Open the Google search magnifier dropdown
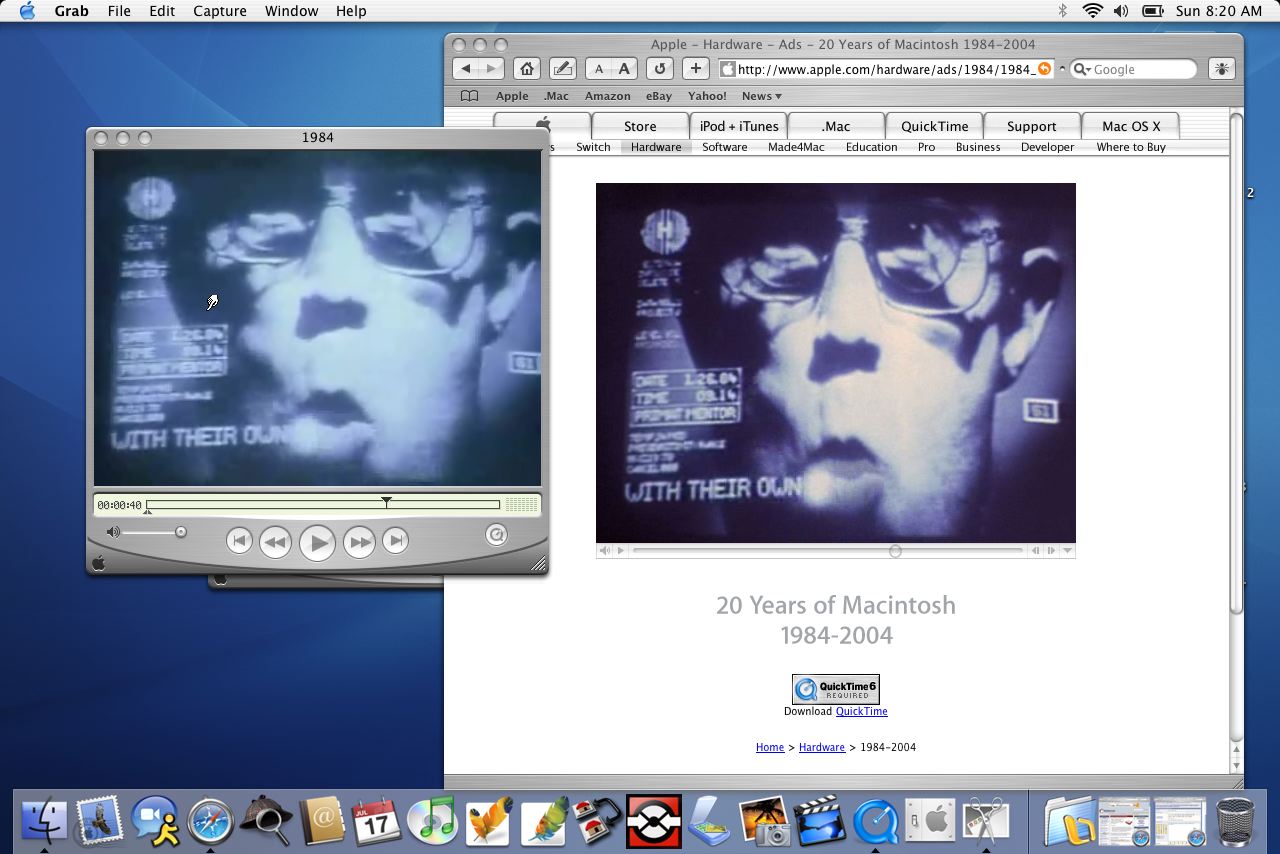The width and height of the screenshot is (1280, 854). 1081,70
